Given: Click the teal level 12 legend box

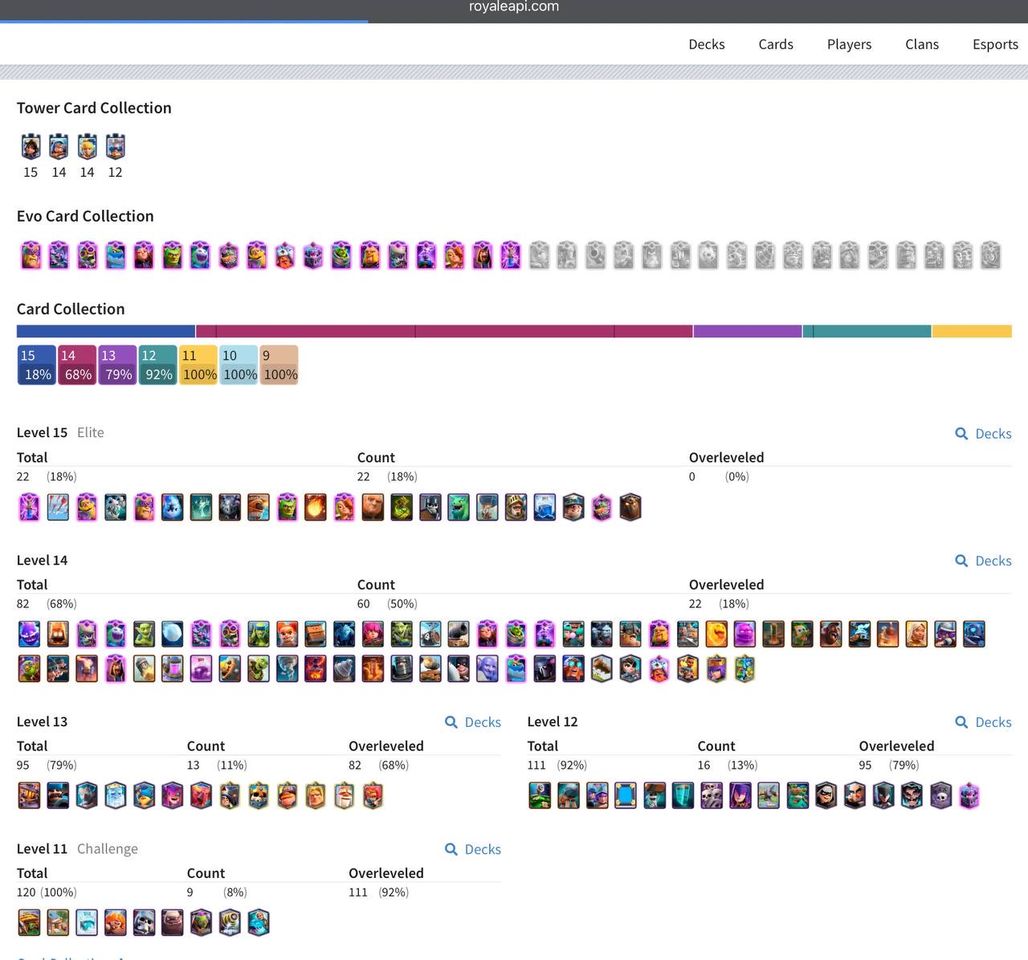Looking at the screenshot, I should (x=158, y=365).
